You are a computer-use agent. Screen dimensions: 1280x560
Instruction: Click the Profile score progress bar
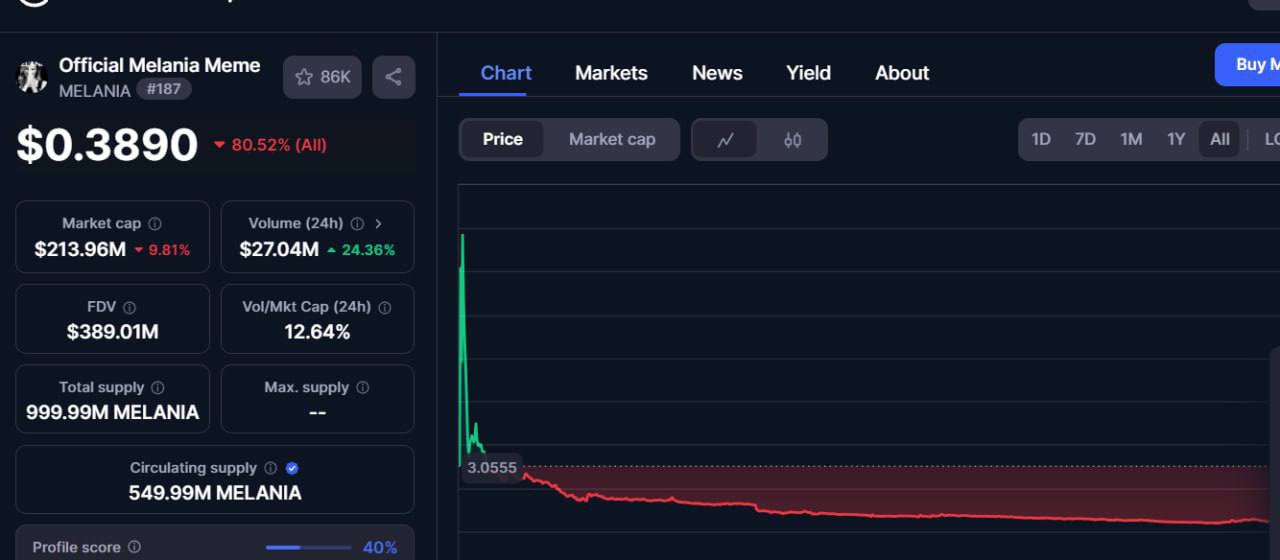308,548
